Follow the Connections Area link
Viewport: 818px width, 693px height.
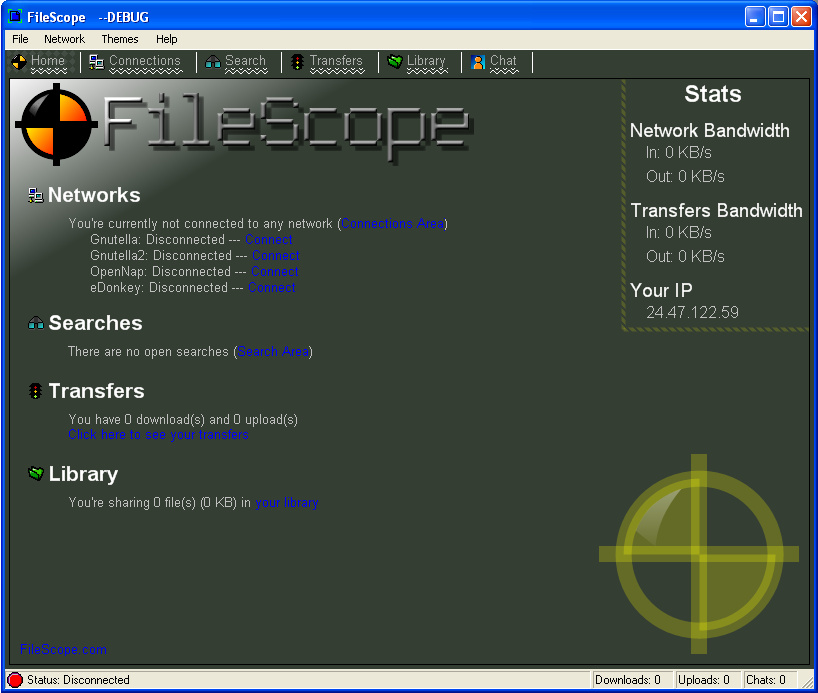pos(392,223)
